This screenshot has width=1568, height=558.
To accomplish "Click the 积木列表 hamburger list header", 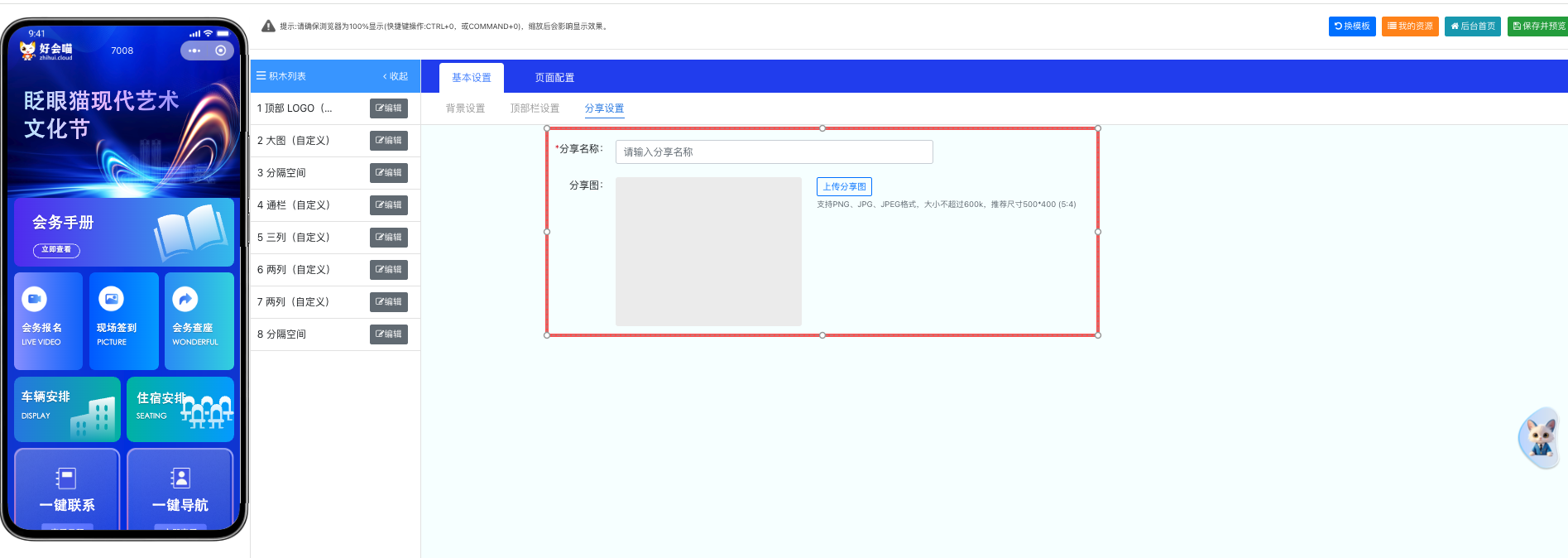I will 281,76.
